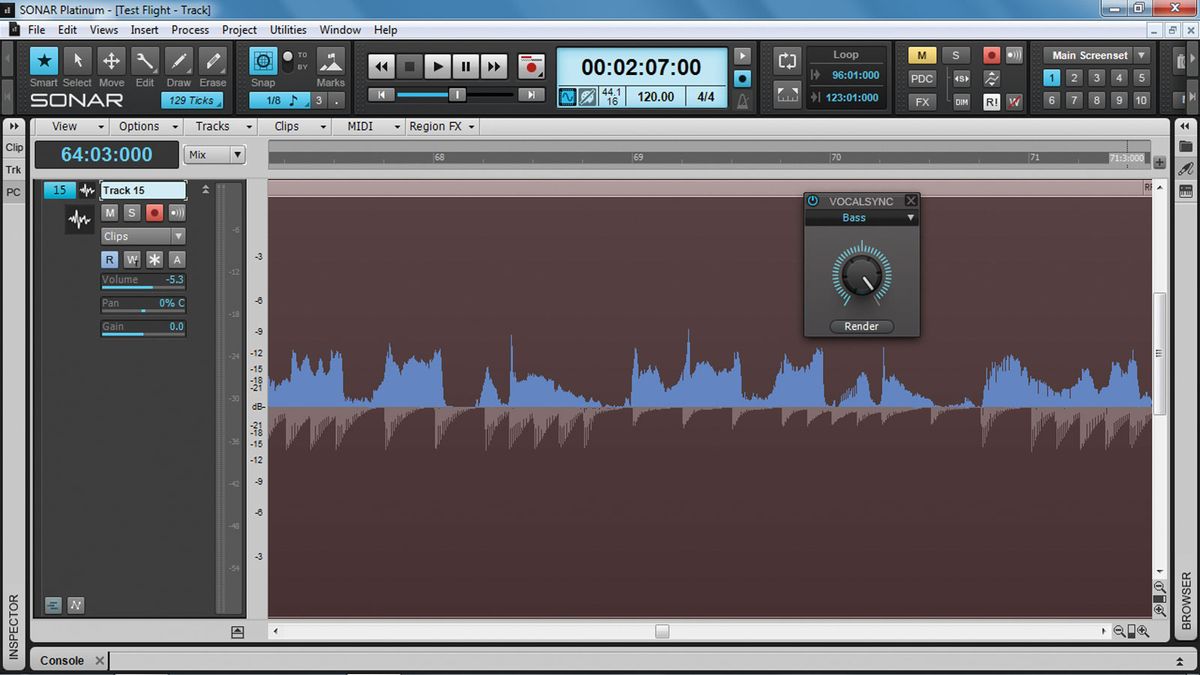Zoom in horizontally with plus magnifier
Screen dimensions: 1200x675
click(x=1143, y=631)
